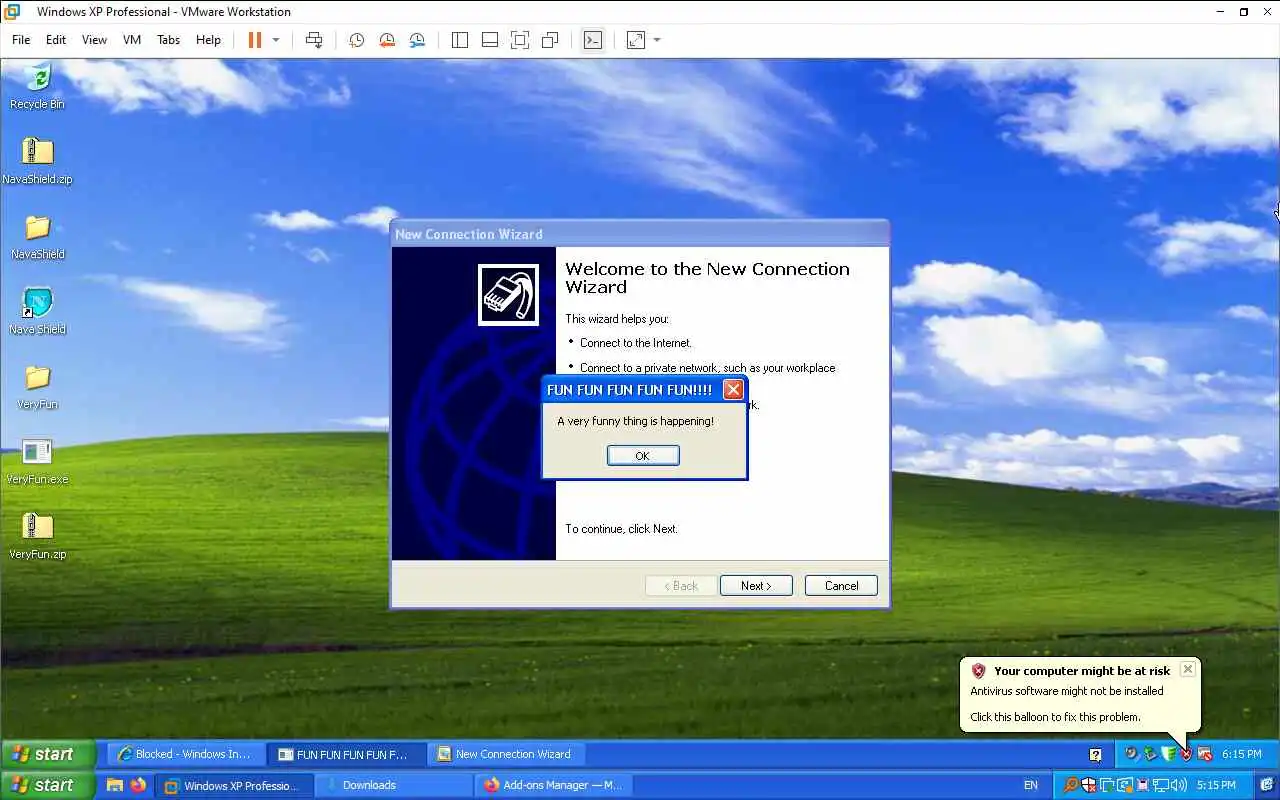Click the host volume speaker tray icon
The width and height of the screenshot is (1280, 800).
coord(1179,785)
